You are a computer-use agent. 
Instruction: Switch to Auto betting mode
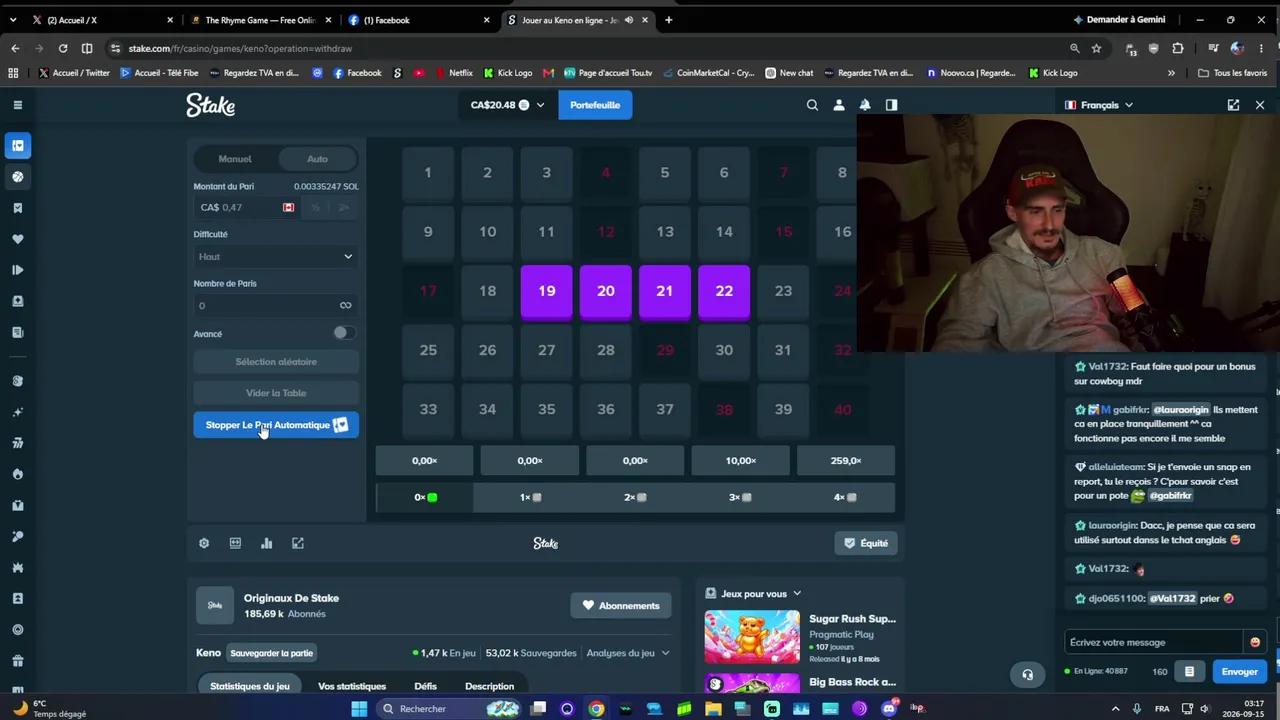coord(317,159)
